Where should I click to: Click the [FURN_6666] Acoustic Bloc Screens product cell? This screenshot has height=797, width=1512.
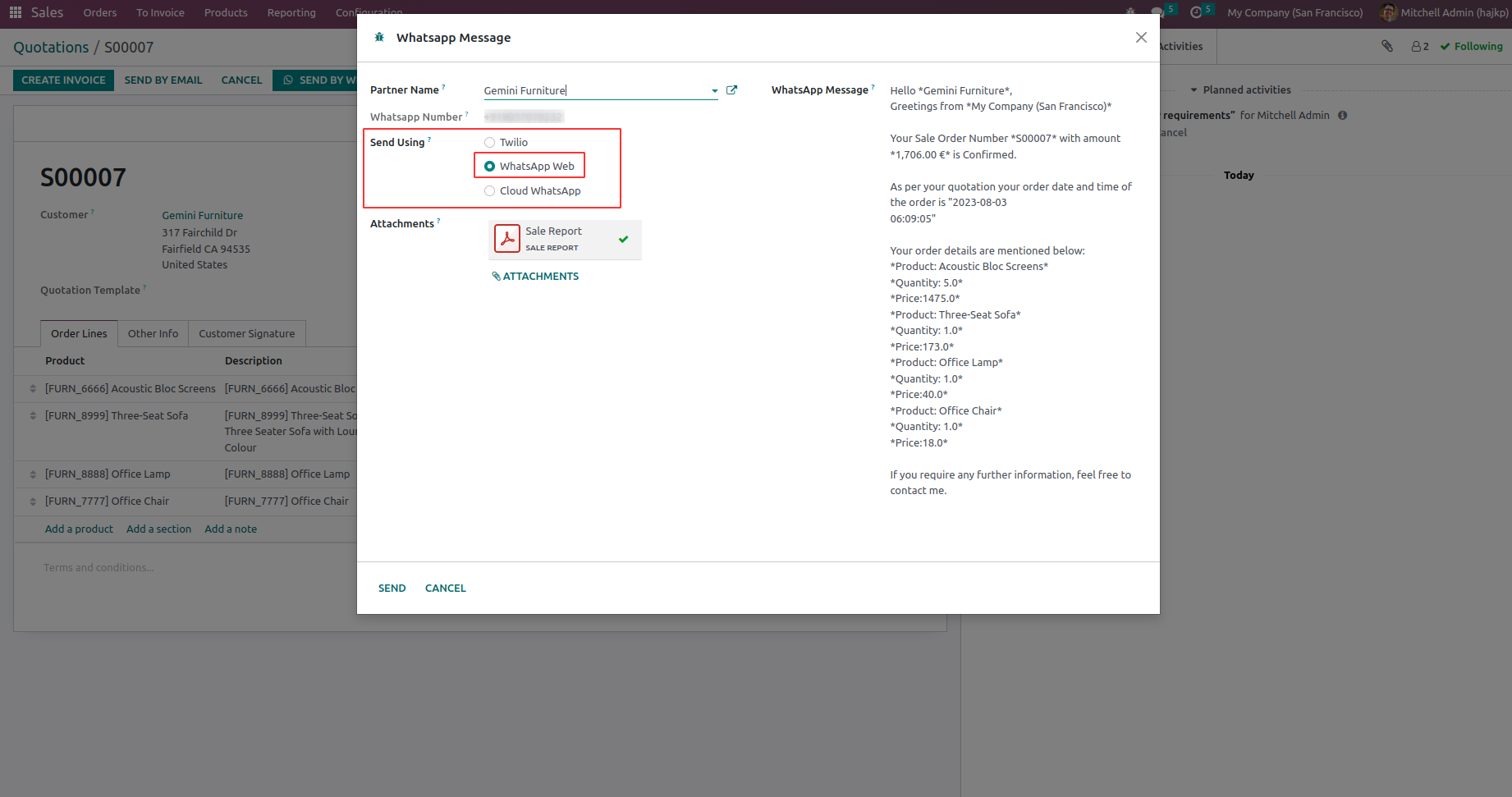pyautogui.click(x=131, y=389)
